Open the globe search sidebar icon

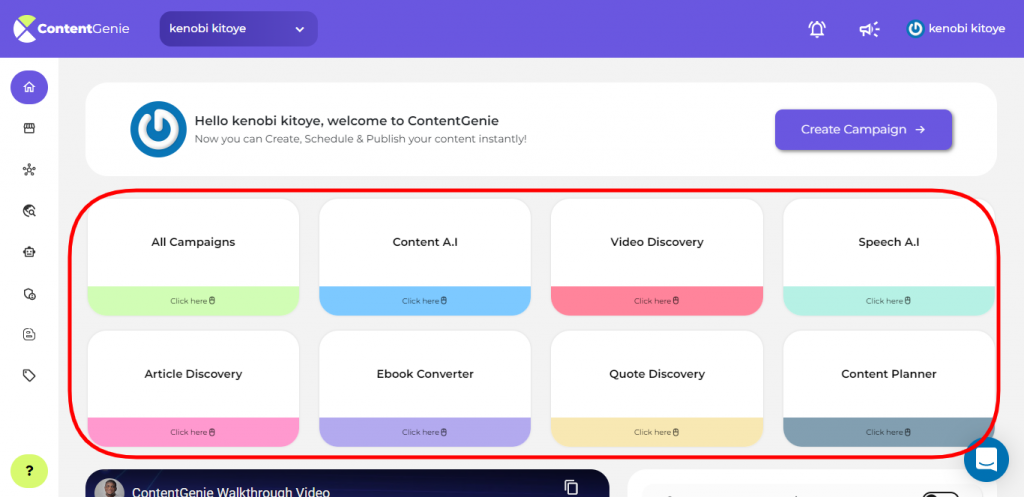click(29, 210)
